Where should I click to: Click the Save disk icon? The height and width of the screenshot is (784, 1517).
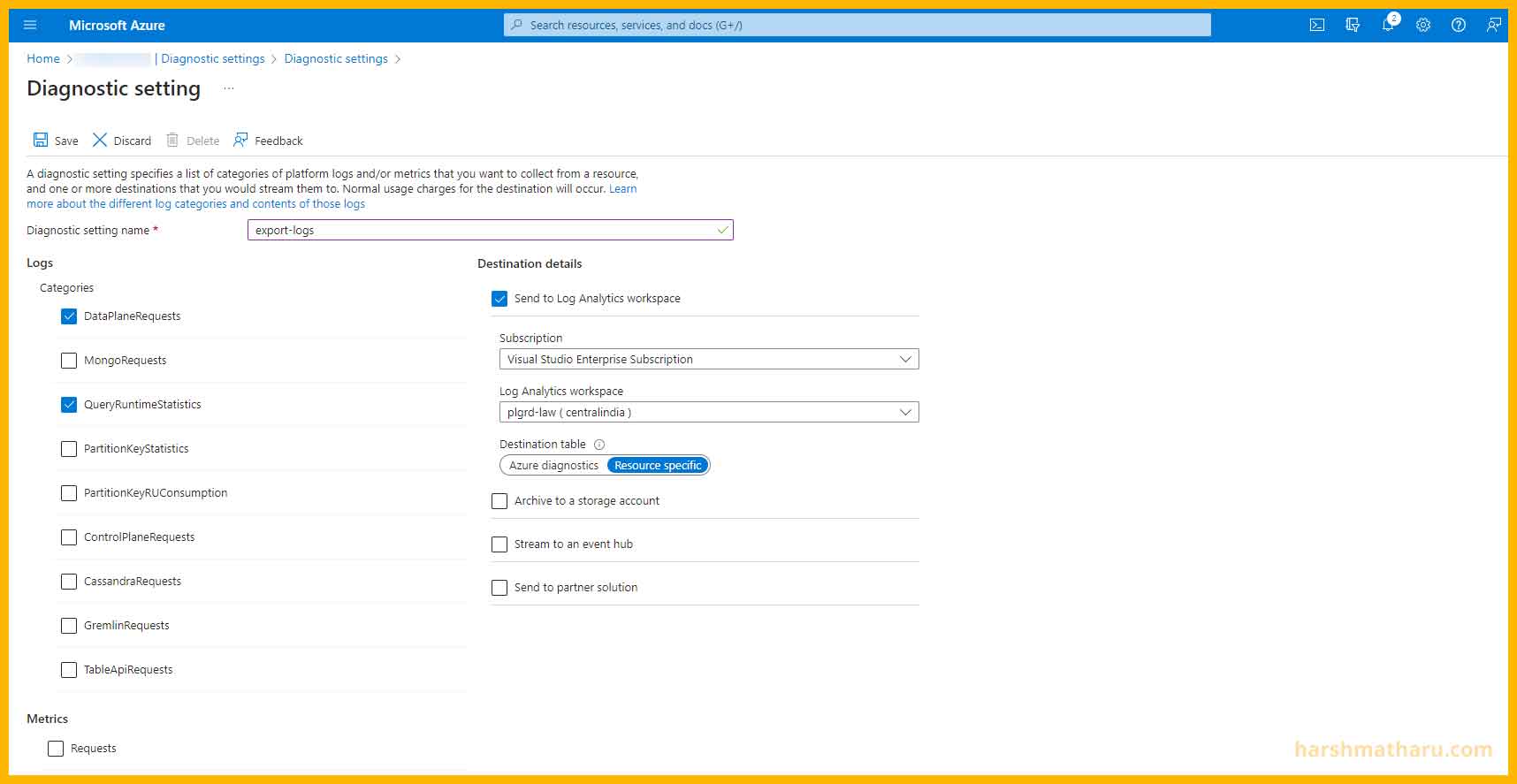point(41,140)
